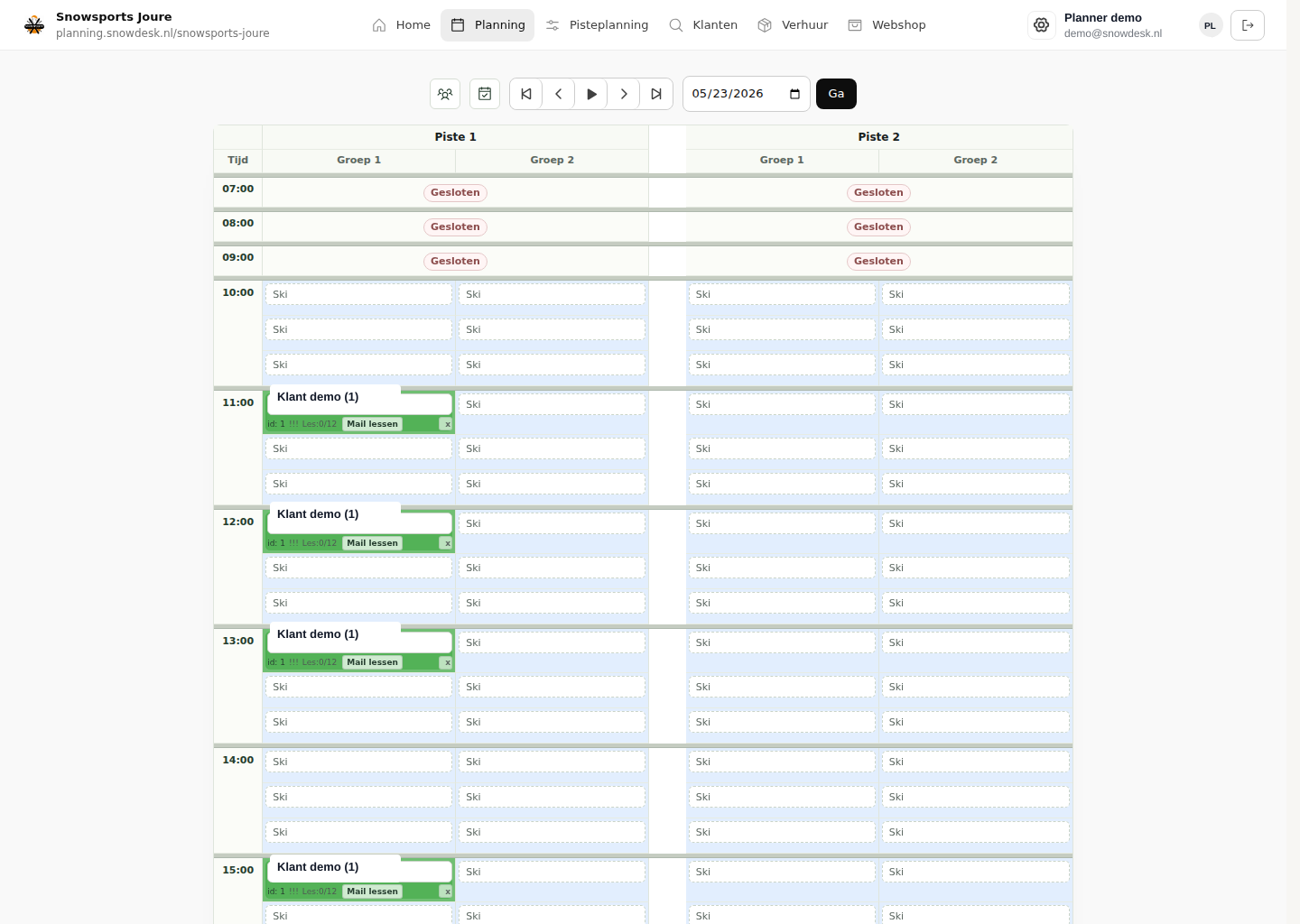Image resolution: width=1300 pixels, height=924 pixels.
Task: Select the top 11:00 Ski slot, Piste 1 Groep 2
Action: (552, 404)
